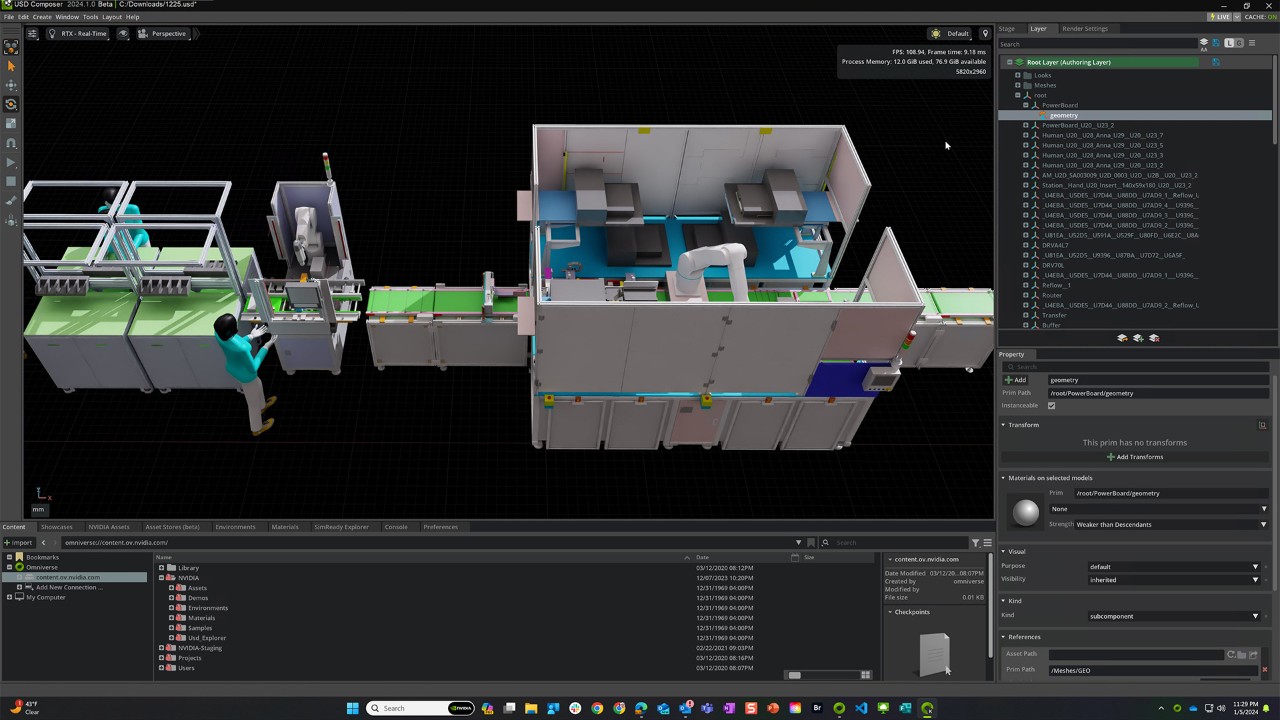Switch layer view to G mode
The width and height of the screenshot is (1280, 720).
point(1239,42)
